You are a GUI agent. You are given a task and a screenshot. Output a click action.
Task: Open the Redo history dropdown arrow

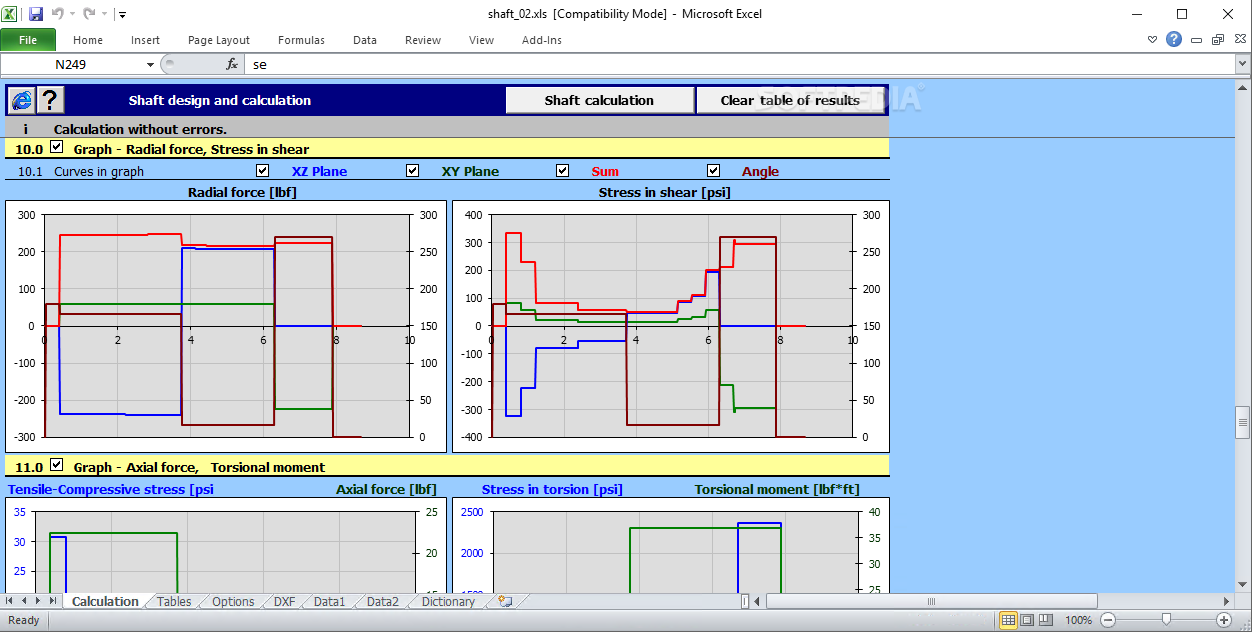pos(104,14)
